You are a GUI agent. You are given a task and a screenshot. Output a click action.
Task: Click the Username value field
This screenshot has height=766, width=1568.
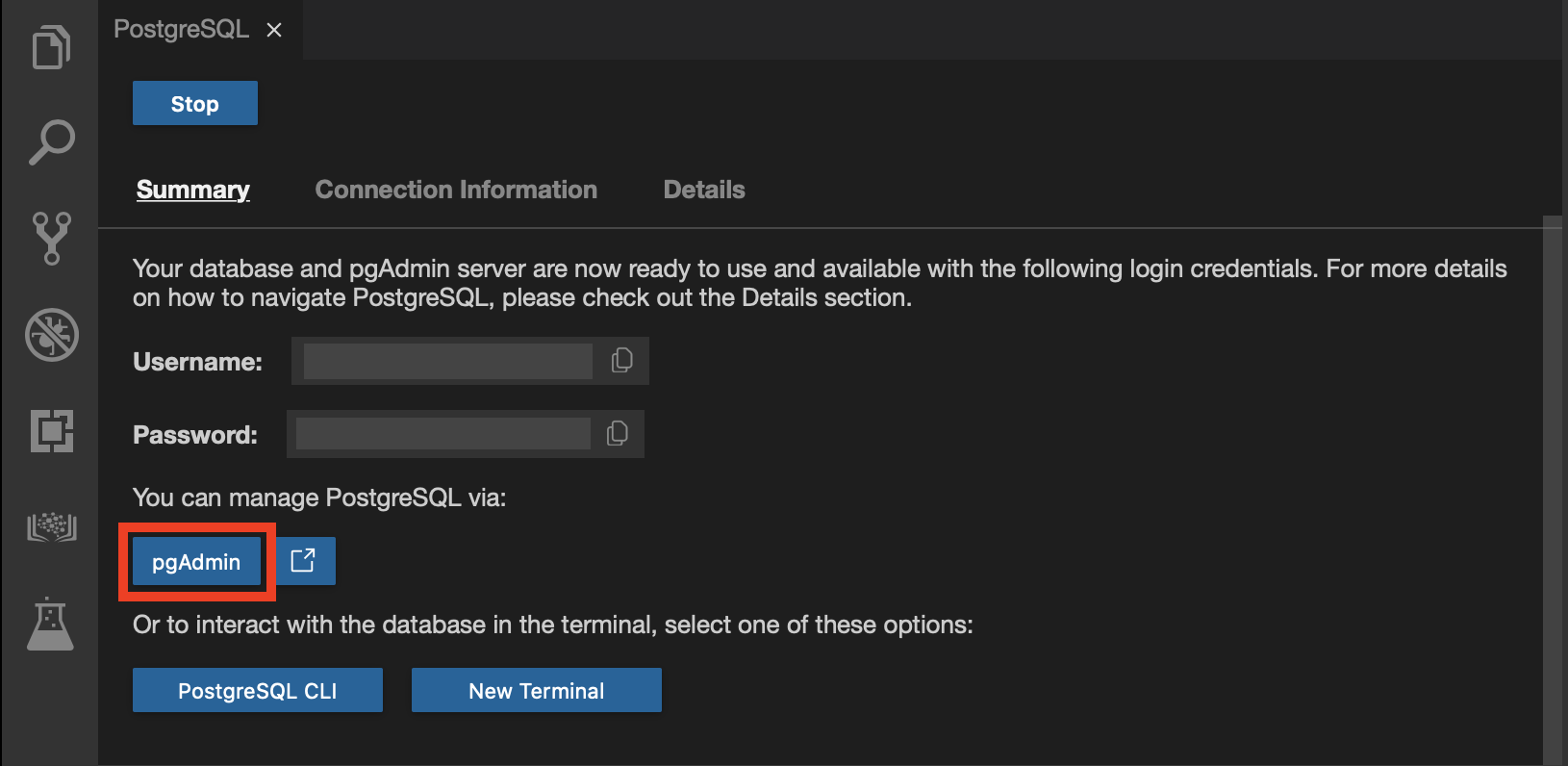click(447, 361)
